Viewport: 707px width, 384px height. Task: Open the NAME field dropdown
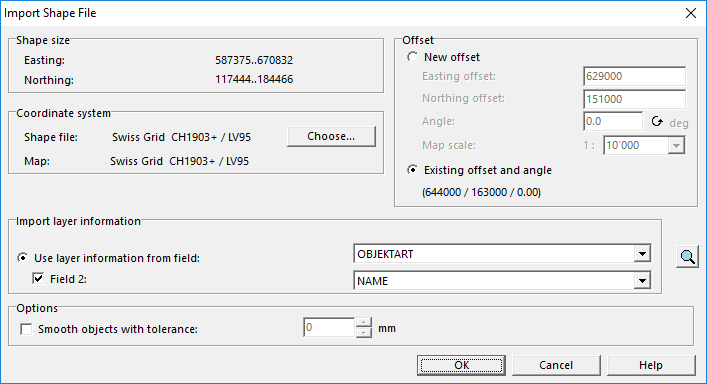[642, 281]
